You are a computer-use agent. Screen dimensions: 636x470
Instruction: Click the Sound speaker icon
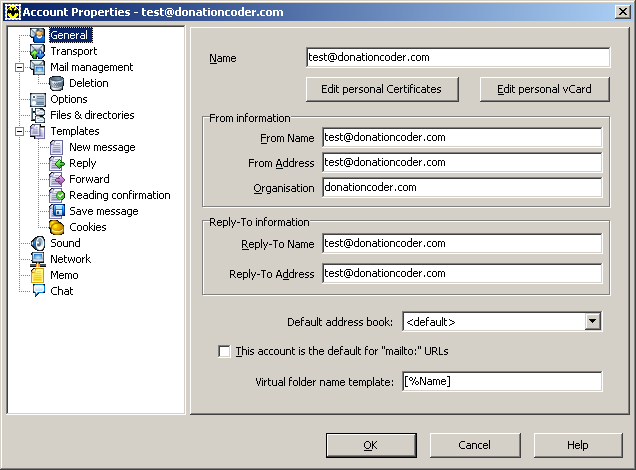(37, 243)
